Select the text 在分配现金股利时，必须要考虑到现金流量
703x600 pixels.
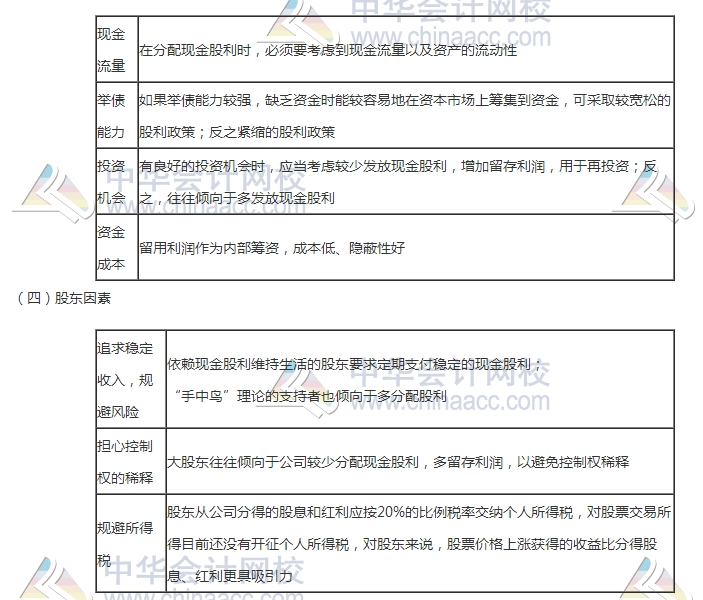272,50
